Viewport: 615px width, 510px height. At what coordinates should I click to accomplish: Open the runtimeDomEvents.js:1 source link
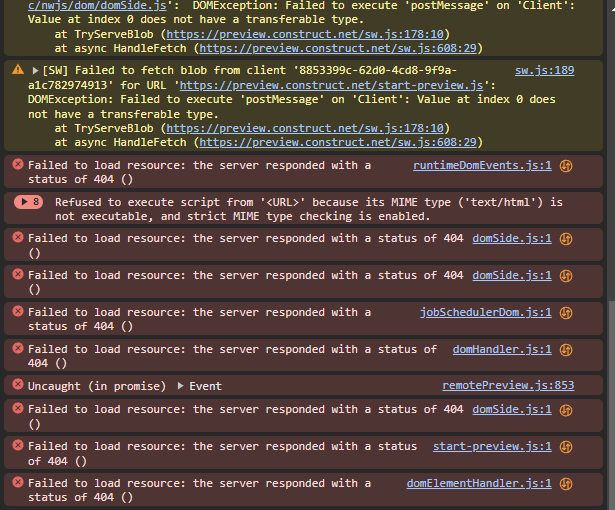tap(482, 166)
